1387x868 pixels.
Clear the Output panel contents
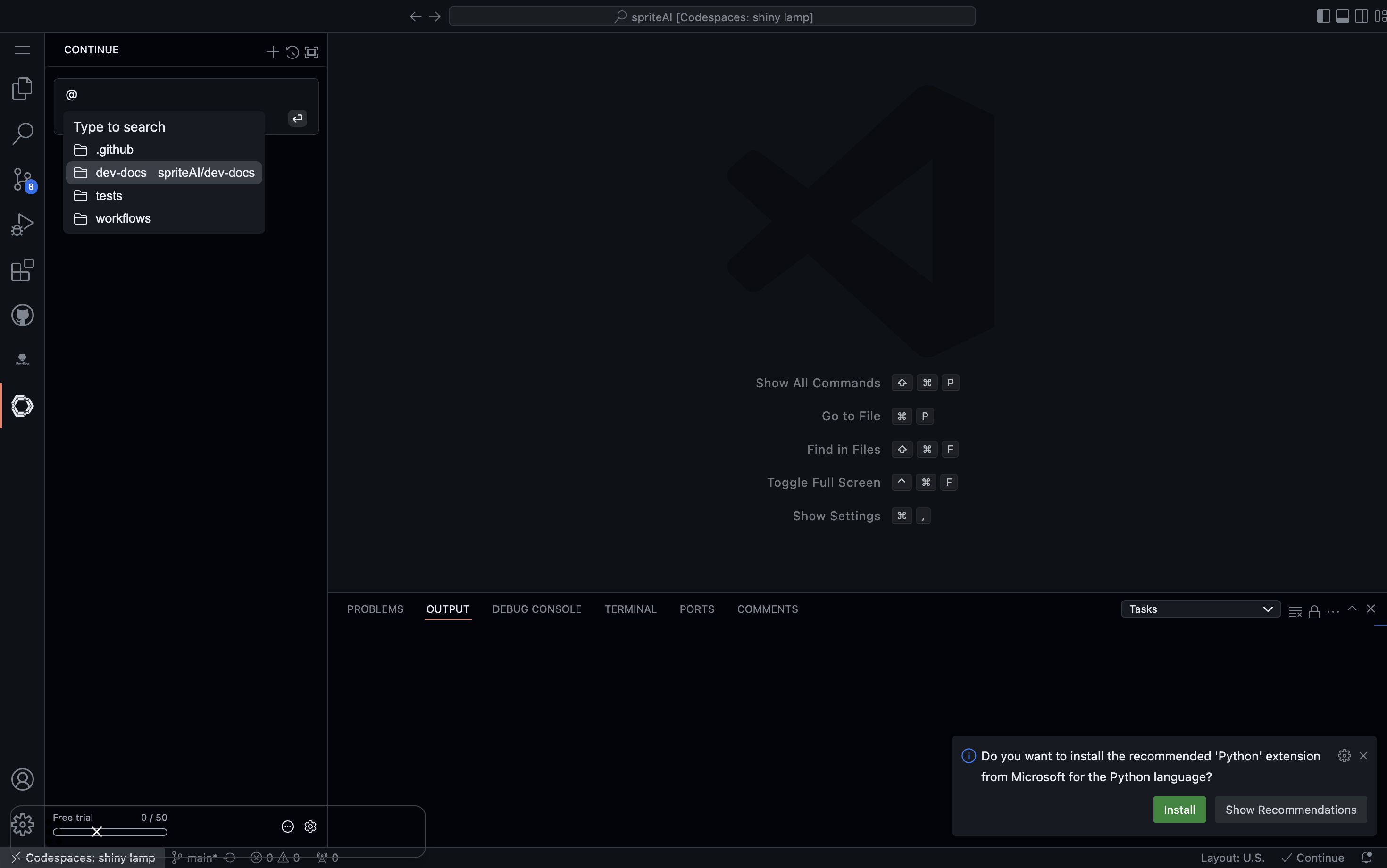coord(1294,609)
